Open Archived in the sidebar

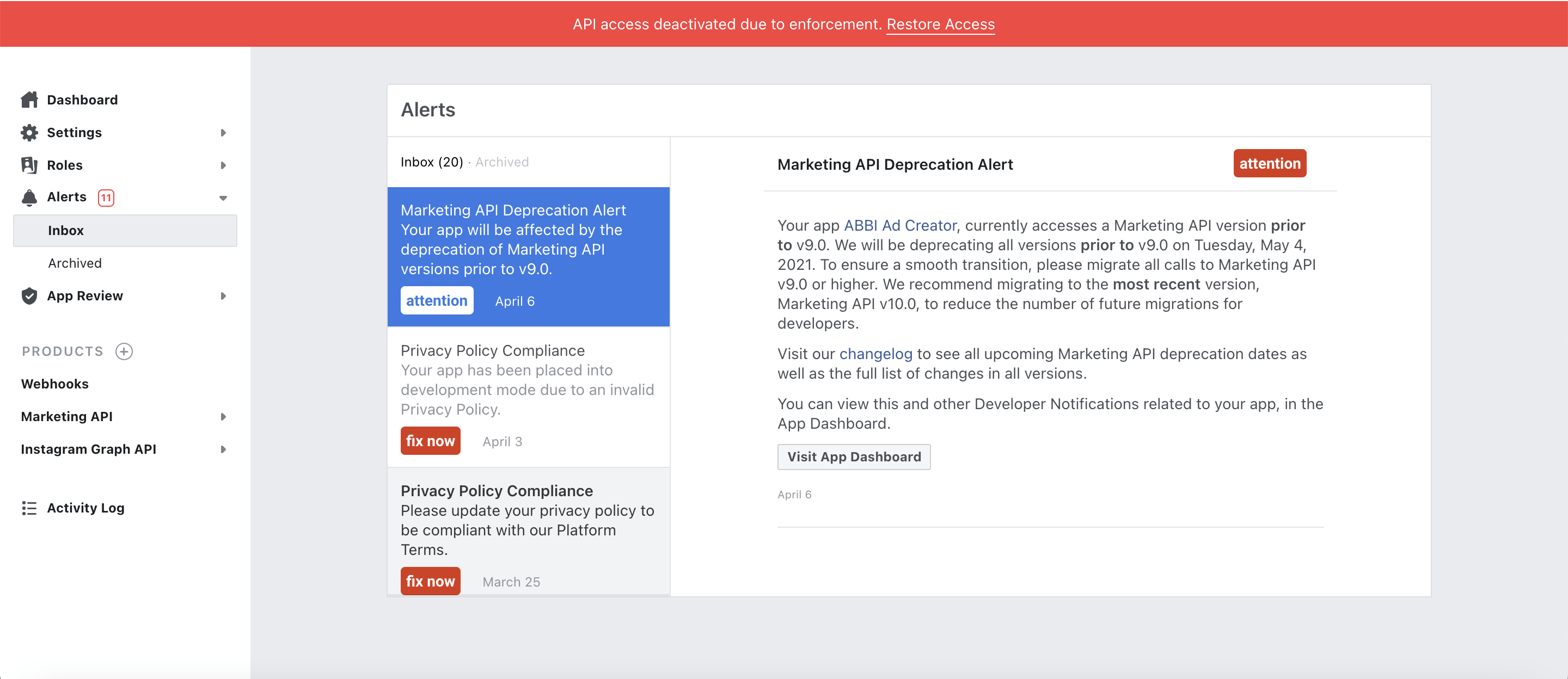[x=75, y=263]
